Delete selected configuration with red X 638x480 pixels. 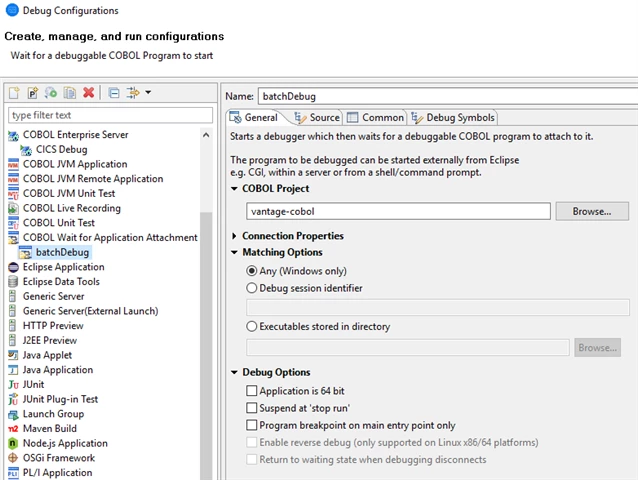tap(88, 93)
